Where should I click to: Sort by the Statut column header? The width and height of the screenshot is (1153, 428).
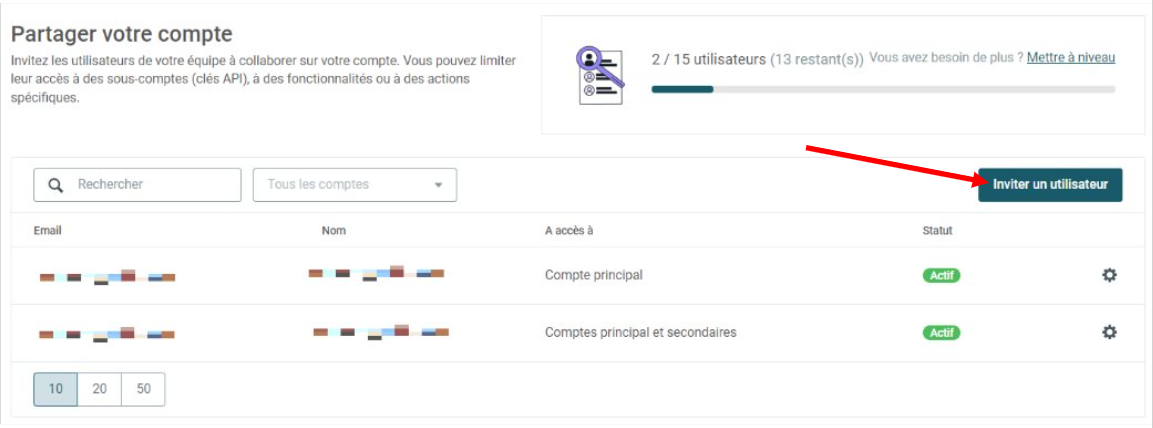pyautogui.click(x=938, y=231)
